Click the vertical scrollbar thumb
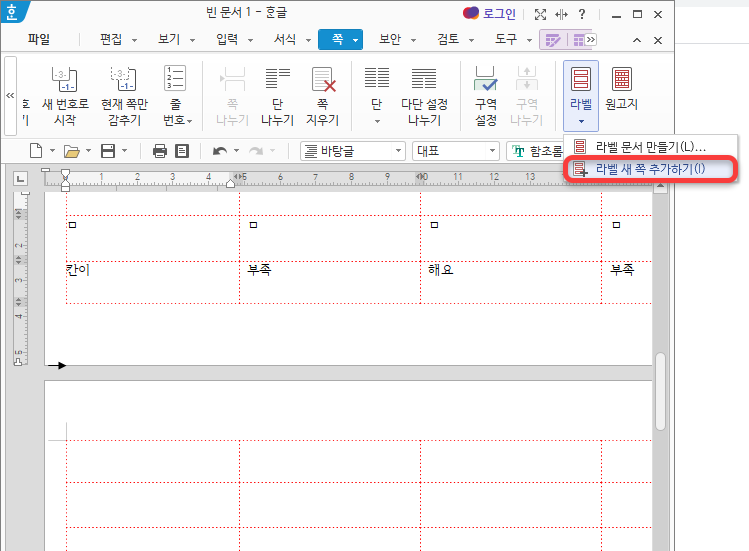 point(661,391)
